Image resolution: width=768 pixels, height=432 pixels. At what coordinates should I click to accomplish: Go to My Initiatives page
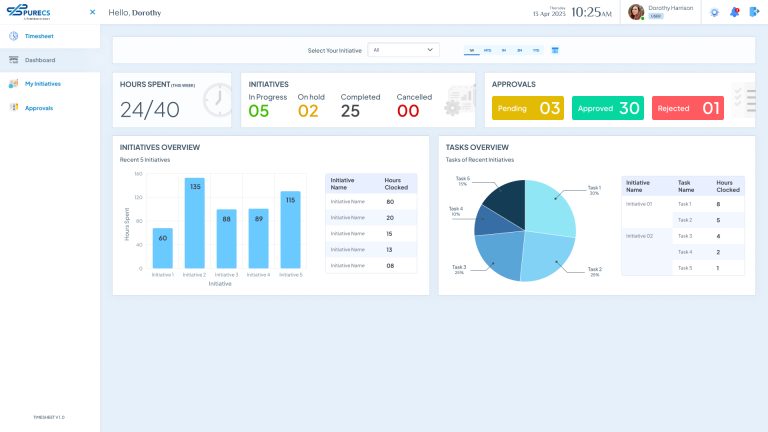tap(42, 84)
